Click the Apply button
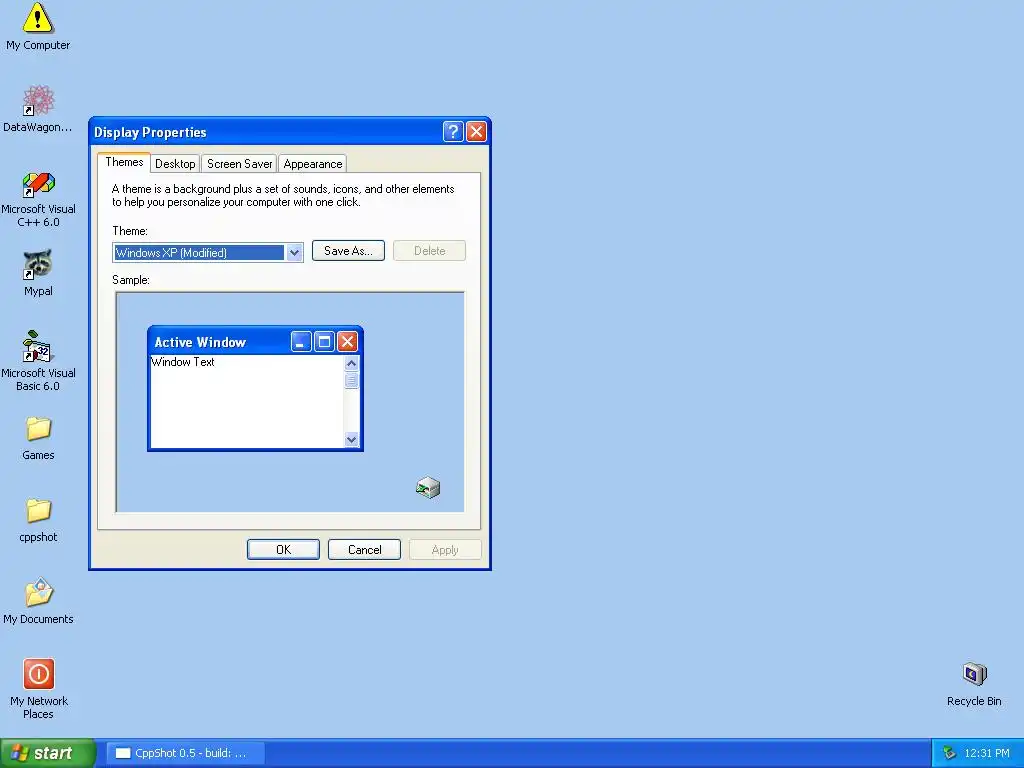The width and height of the screenshot is (1024, 768). 445,550
